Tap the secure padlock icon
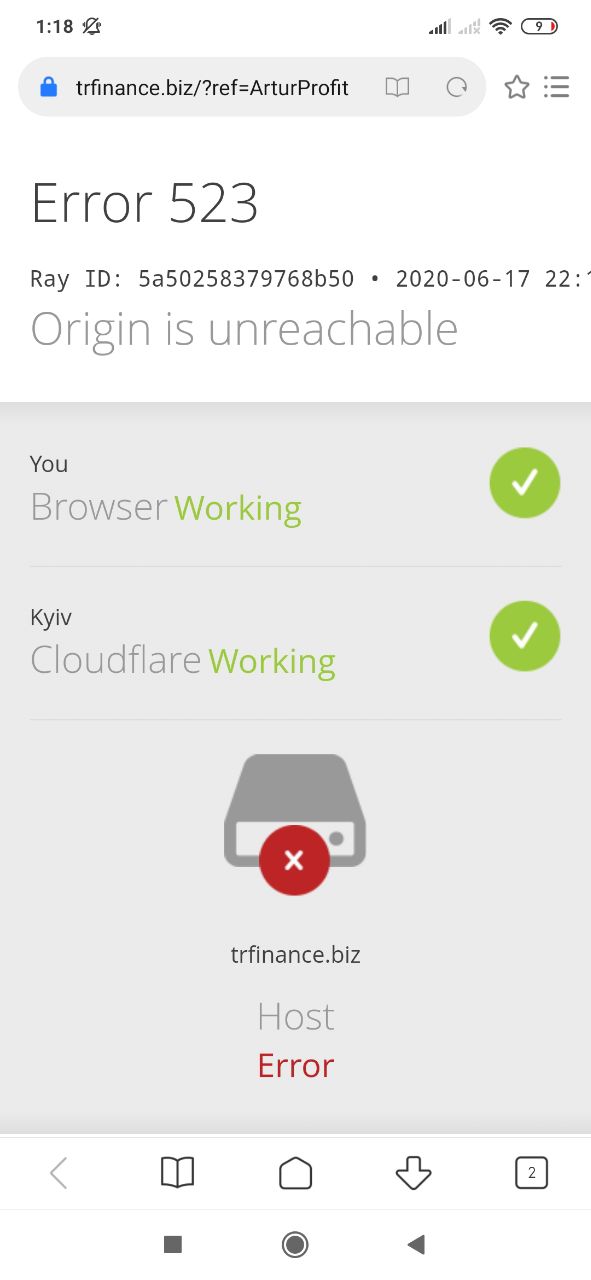Image resolution: width=591 pixels, height=1280 pixels. (x=48, y=88)
